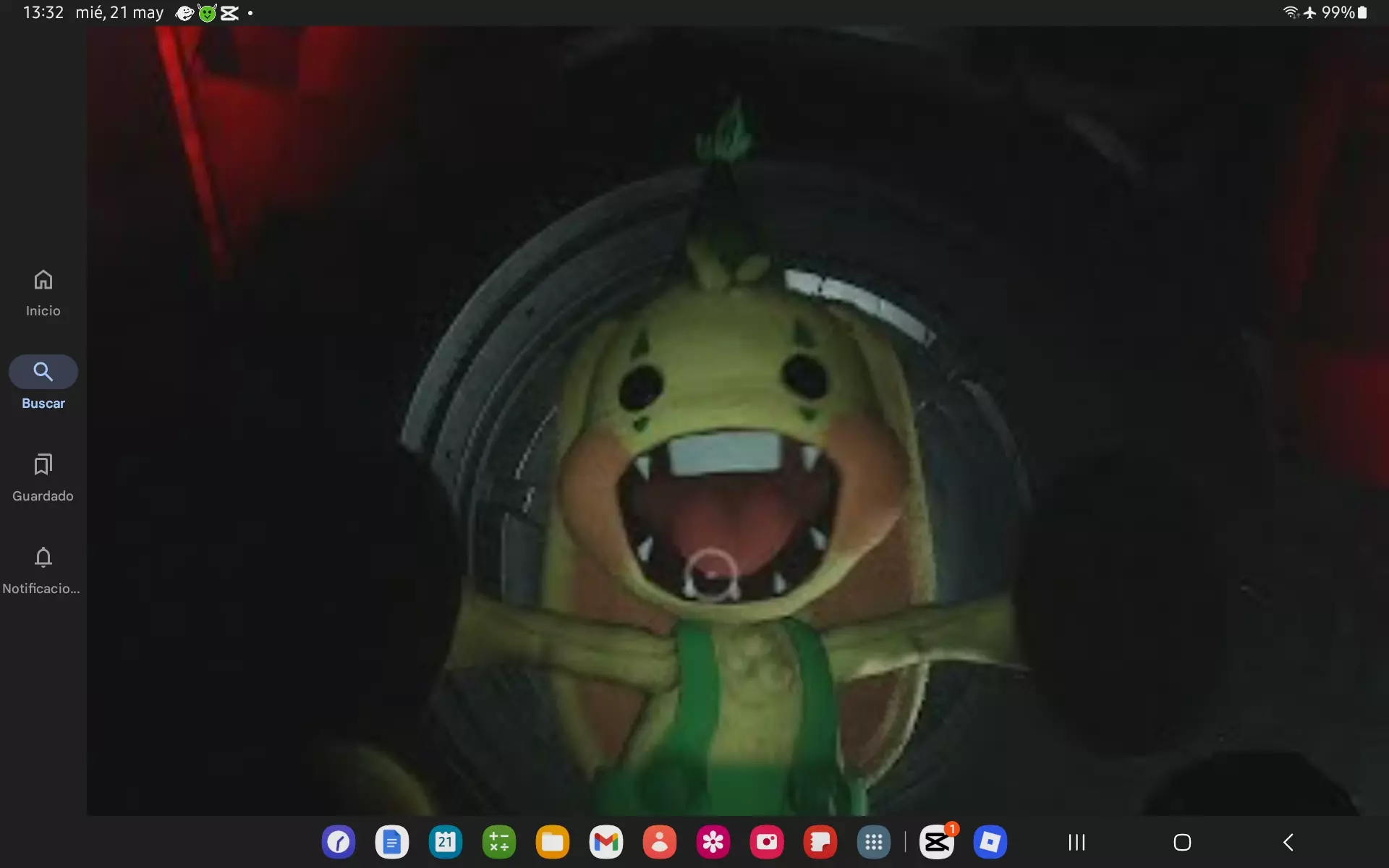Open the red Camera app
The width and height of the screenshot is (1389, 868).
coord(767,842)
